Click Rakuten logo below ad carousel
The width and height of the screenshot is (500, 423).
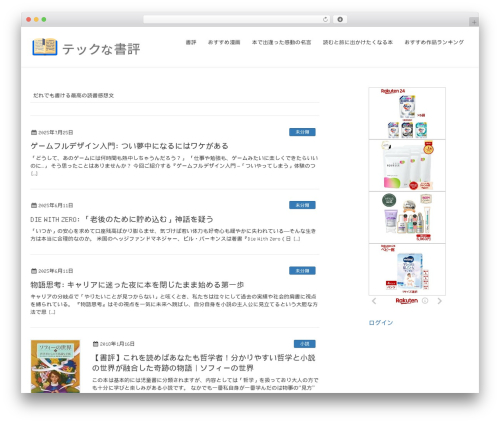click(407, 301)
